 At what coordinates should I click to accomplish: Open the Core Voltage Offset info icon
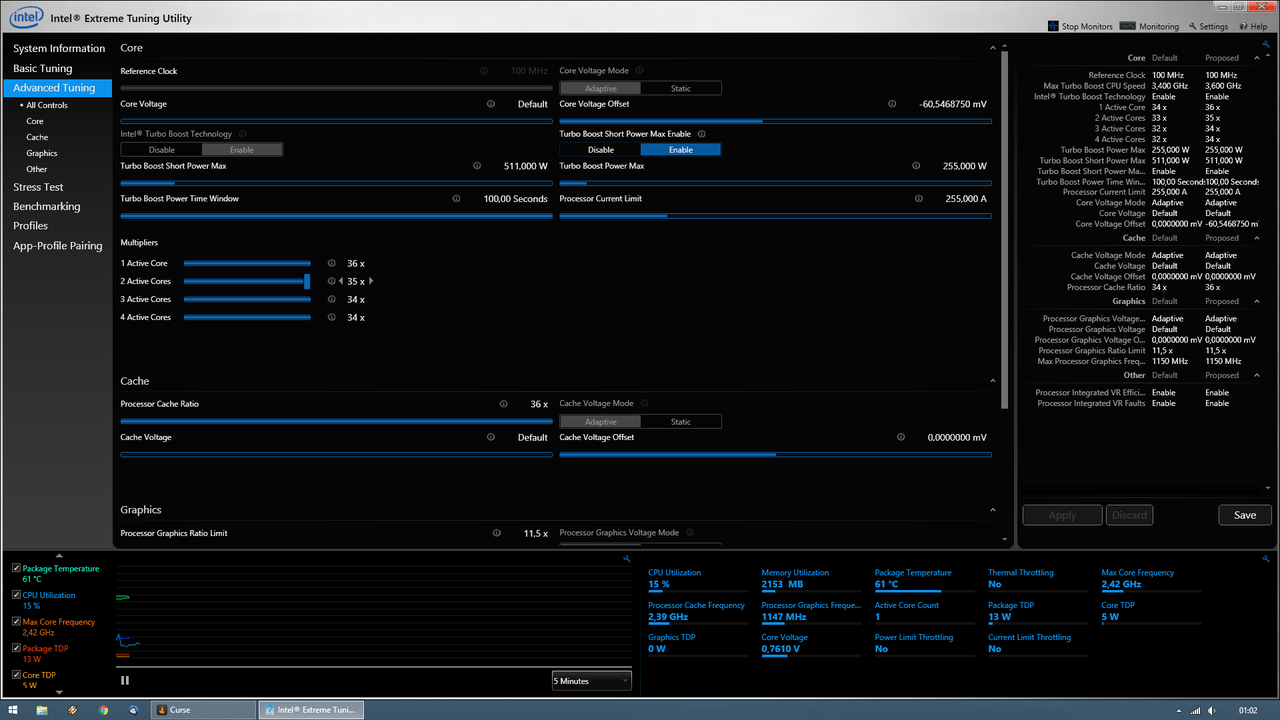[892, 104]
